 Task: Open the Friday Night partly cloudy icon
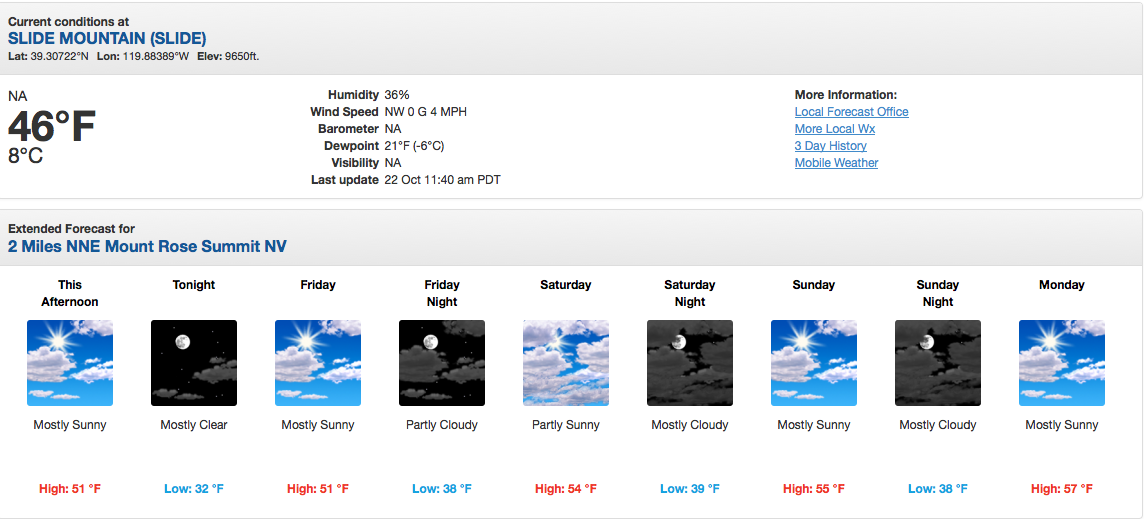click(x=442, y=363)
